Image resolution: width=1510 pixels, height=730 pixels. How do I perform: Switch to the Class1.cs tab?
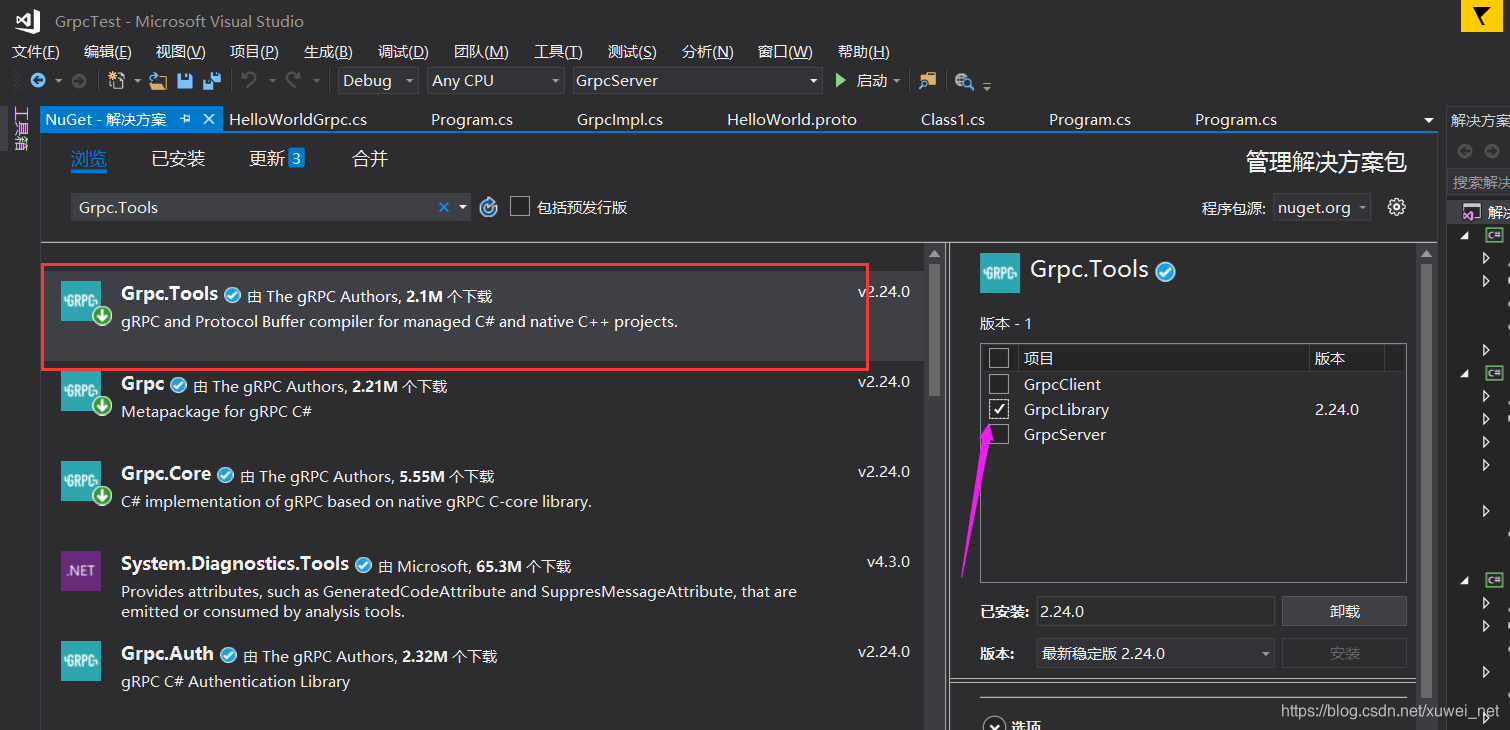click(x=953, y=119)
